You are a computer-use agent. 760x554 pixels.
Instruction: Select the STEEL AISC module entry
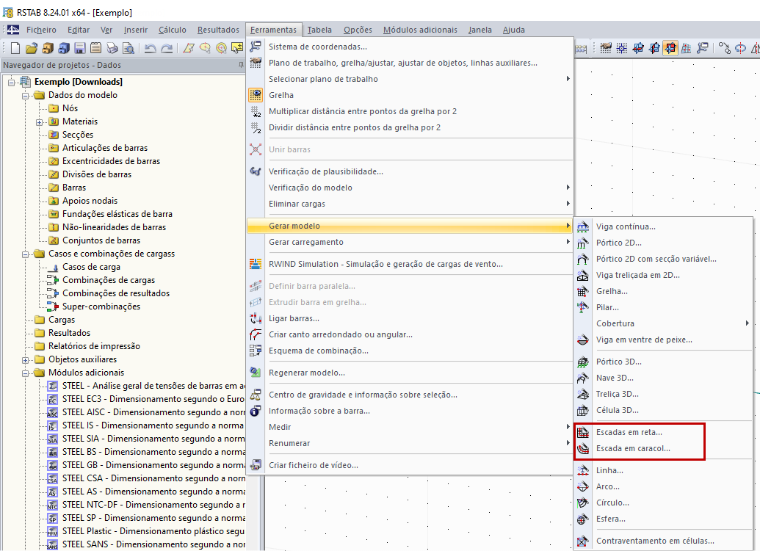(x=153, y=412)
